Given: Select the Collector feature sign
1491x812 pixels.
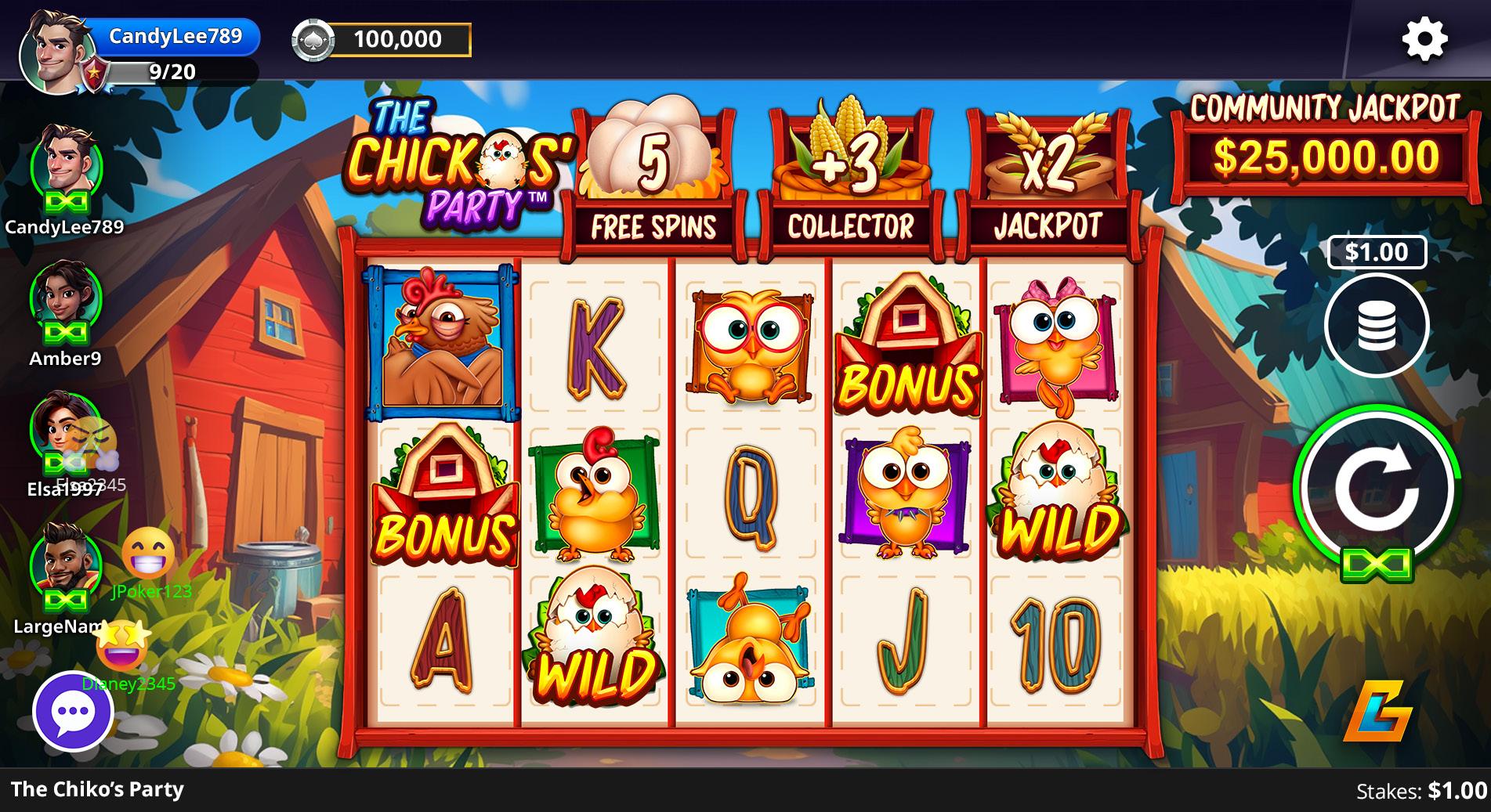Looking at the screenshot, I should click(x=851, y=182).
